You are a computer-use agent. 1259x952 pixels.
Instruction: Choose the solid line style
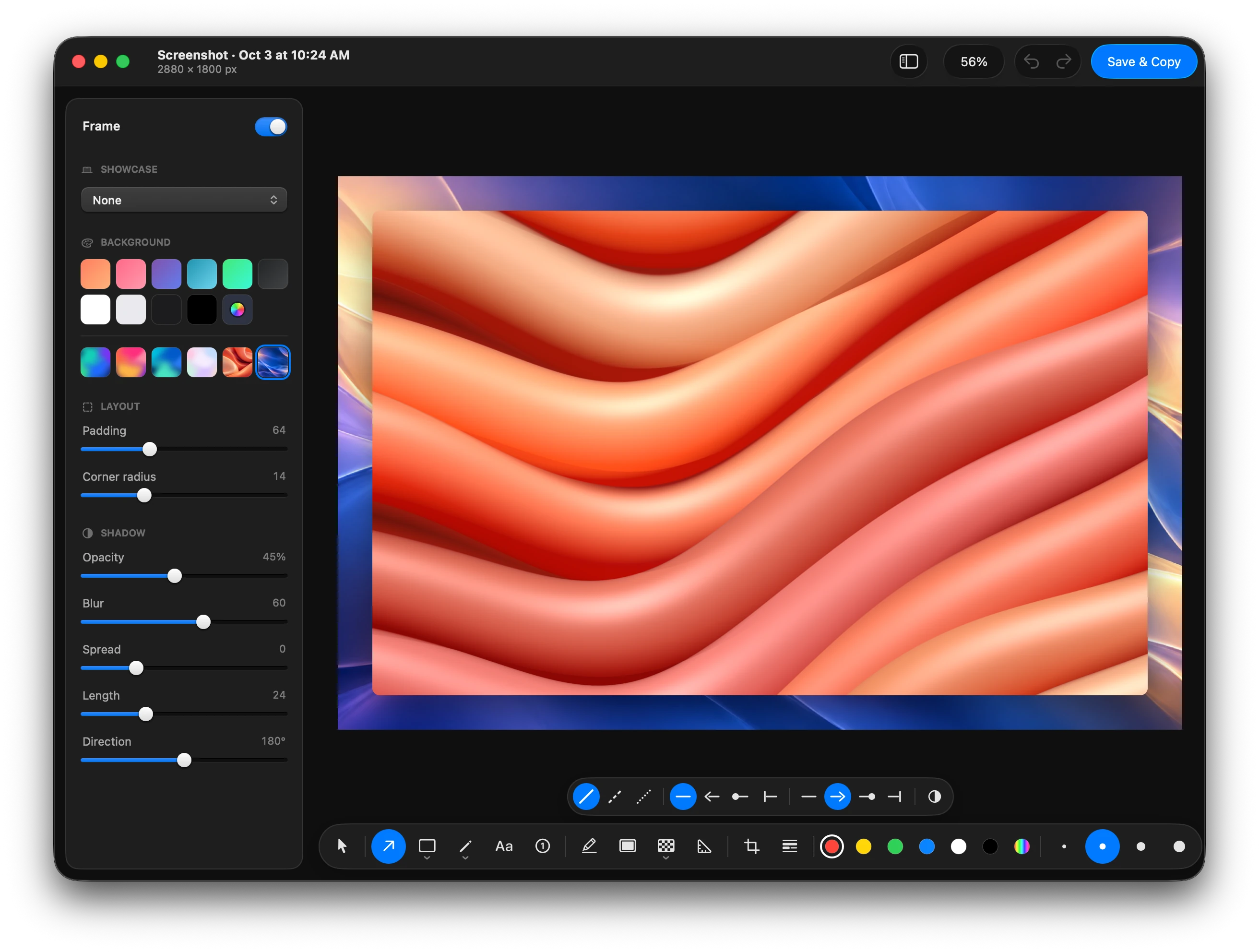tap(586, 796)
